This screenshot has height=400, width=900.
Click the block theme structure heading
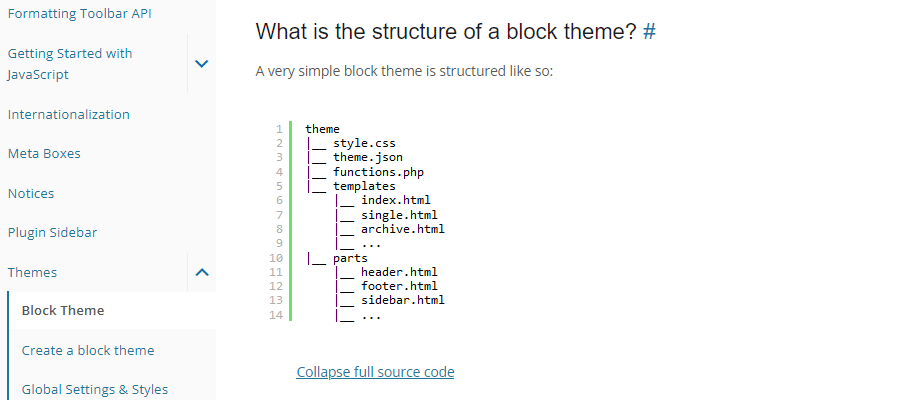(x=445, y=31)
